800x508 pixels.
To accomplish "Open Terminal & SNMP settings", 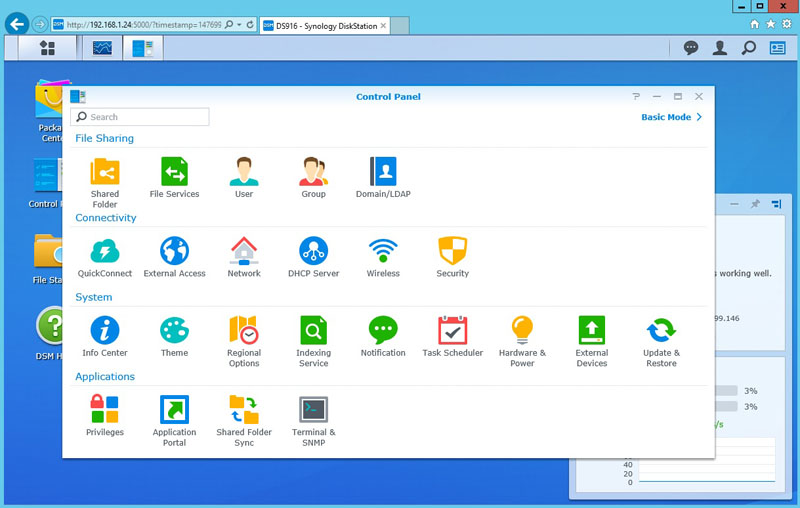I will pyautogui.click(x=313, y=421).
